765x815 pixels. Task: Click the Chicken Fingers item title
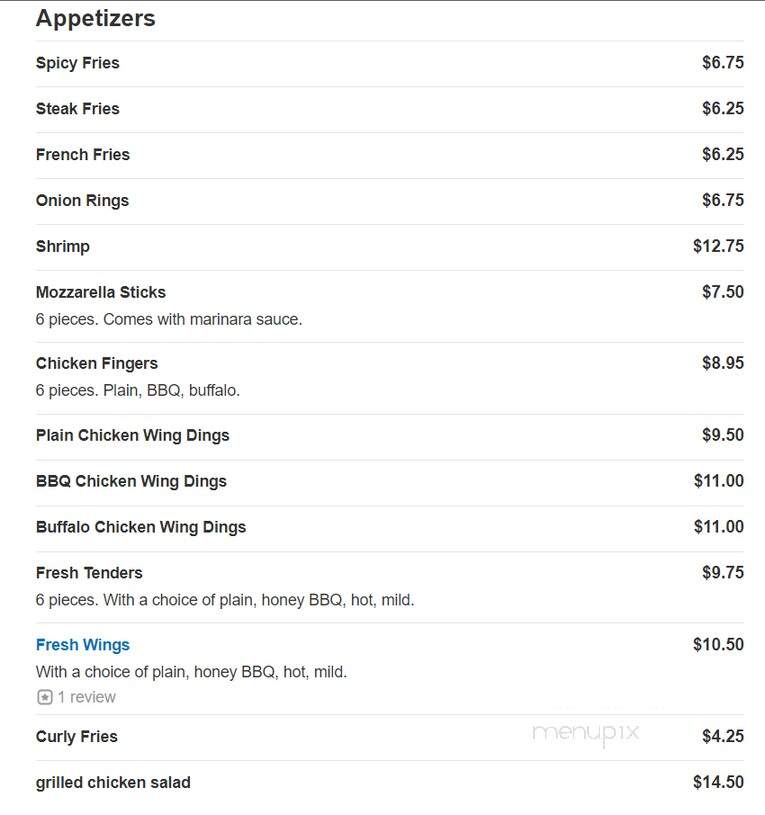pyautogui.click(x=97, y=363)
